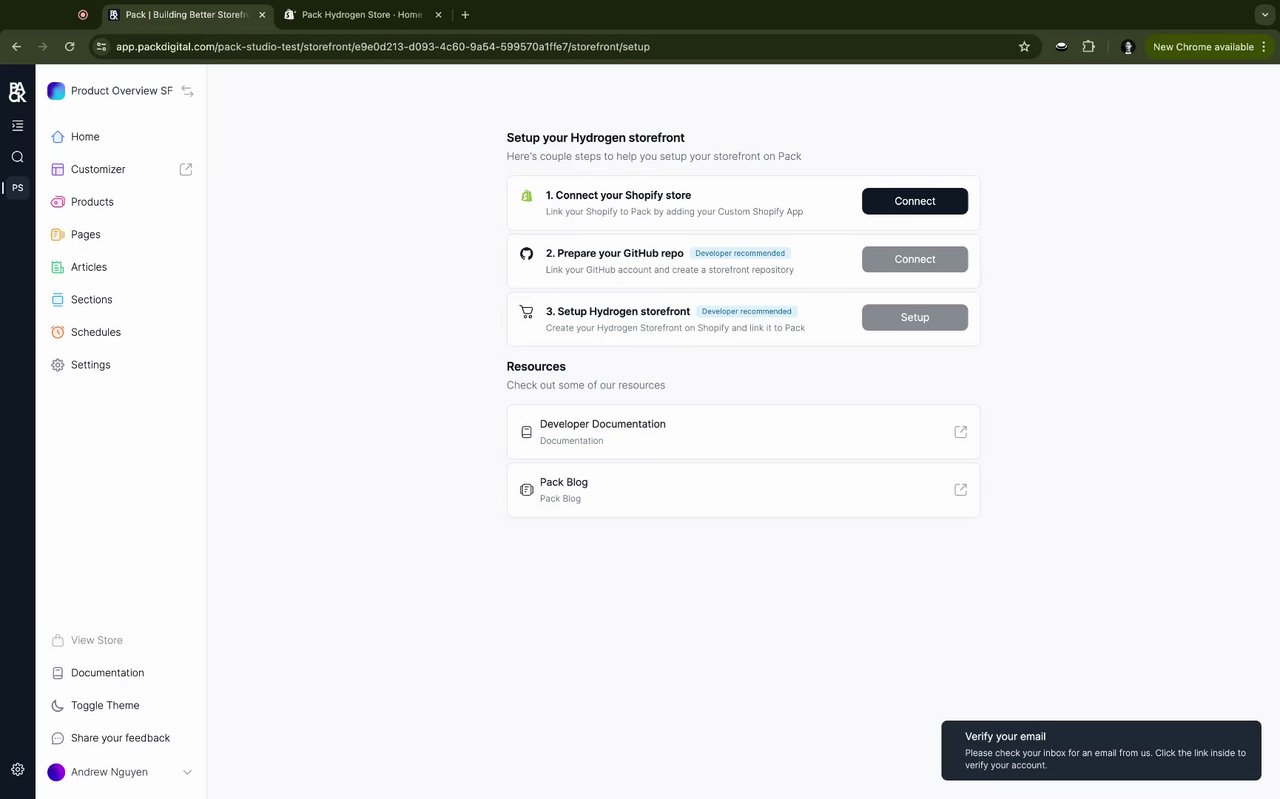Click Share your feedback label
This screenshot has height=799, width=1280.
click(121, 738)
